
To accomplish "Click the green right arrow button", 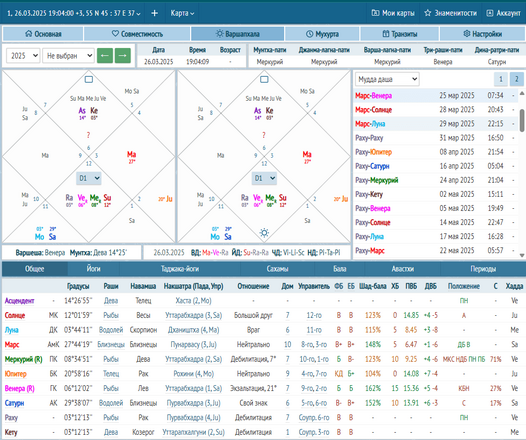I will click(123, 55).
